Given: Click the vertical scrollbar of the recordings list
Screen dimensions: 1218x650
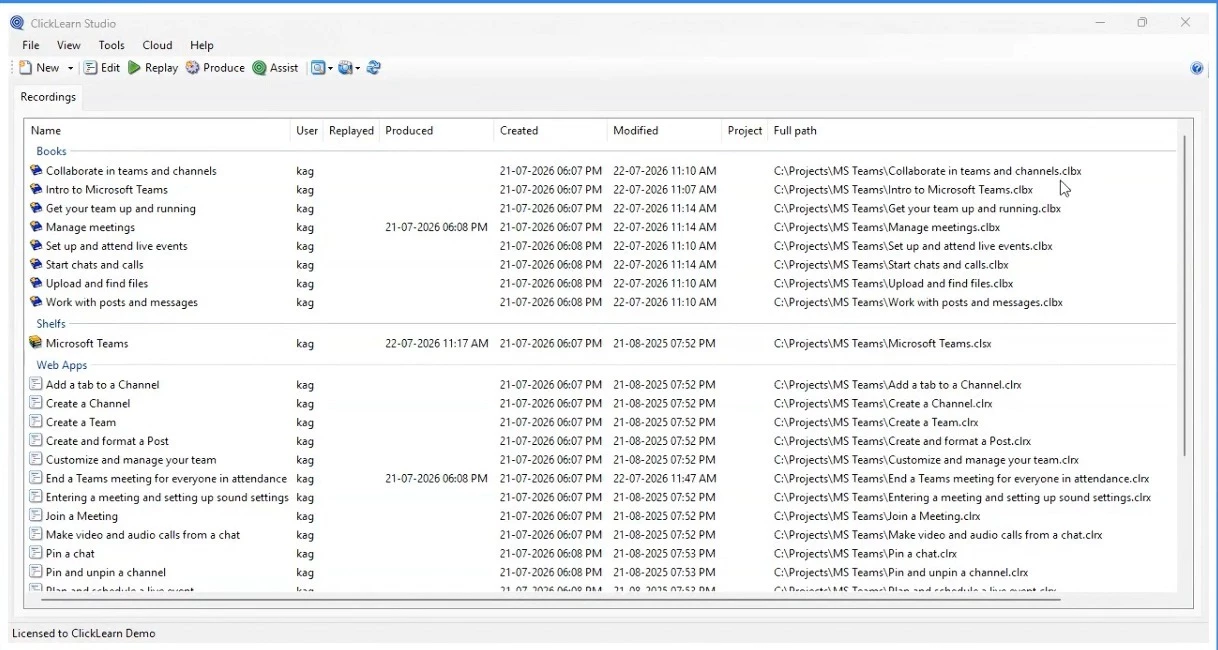Looking at the screenshot, I should (x=1184, y=296).
